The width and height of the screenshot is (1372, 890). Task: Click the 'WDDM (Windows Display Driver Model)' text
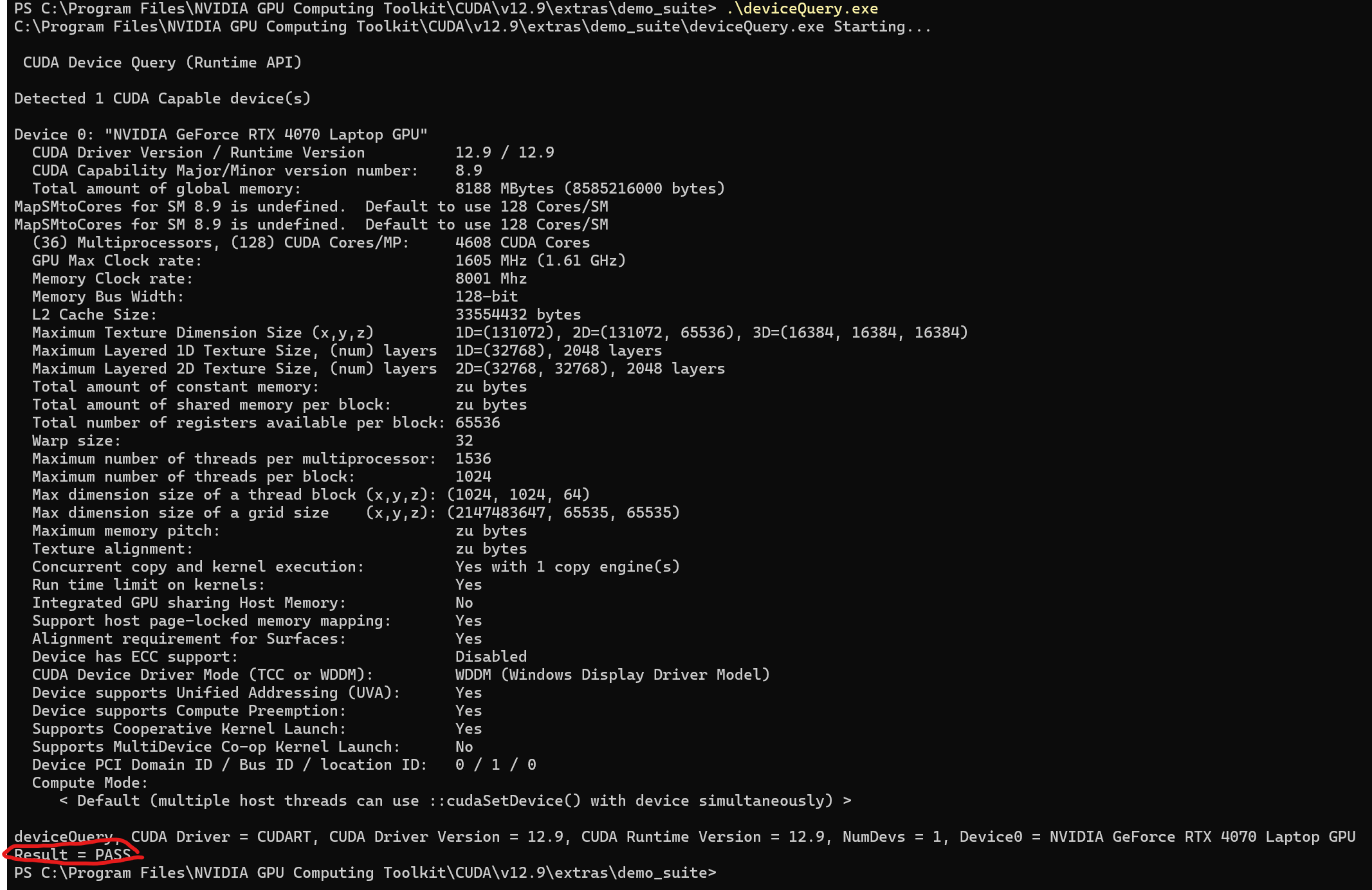(612, 675)
